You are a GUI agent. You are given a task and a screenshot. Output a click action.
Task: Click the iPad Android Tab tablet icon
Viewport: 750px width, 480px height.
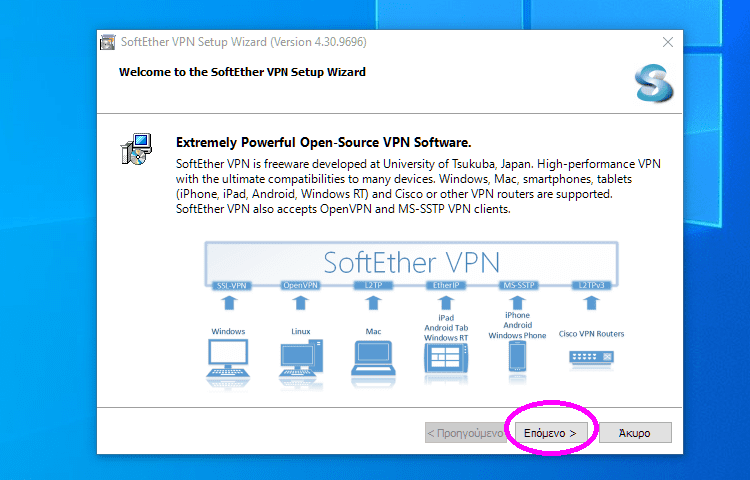click(446, 359)
